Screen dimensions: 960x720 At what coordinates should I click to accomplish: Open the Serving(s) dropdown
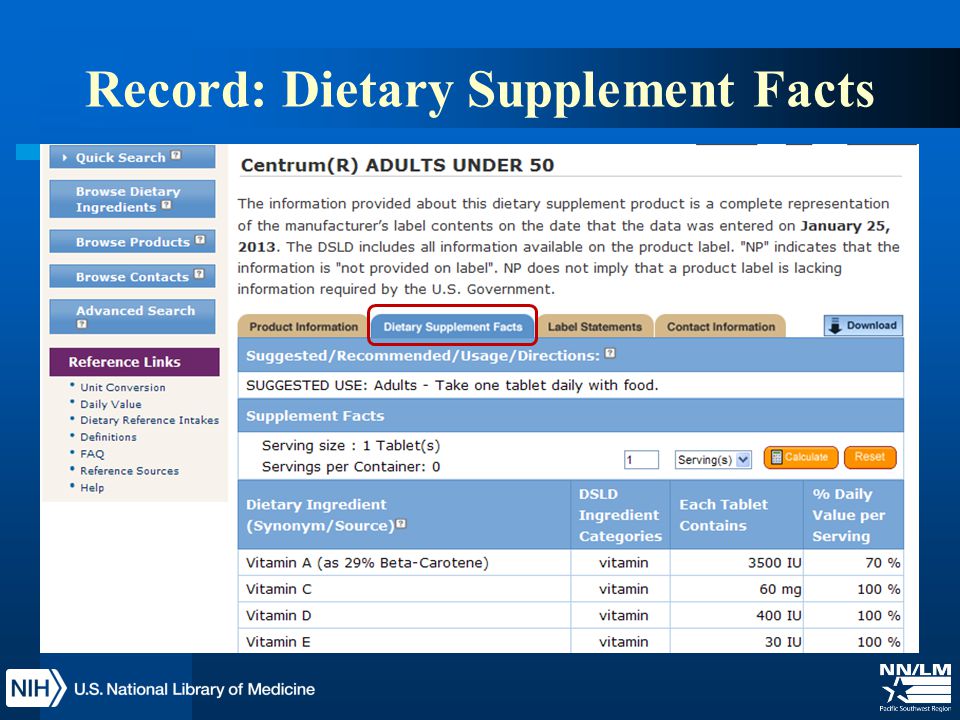point(713,460)
